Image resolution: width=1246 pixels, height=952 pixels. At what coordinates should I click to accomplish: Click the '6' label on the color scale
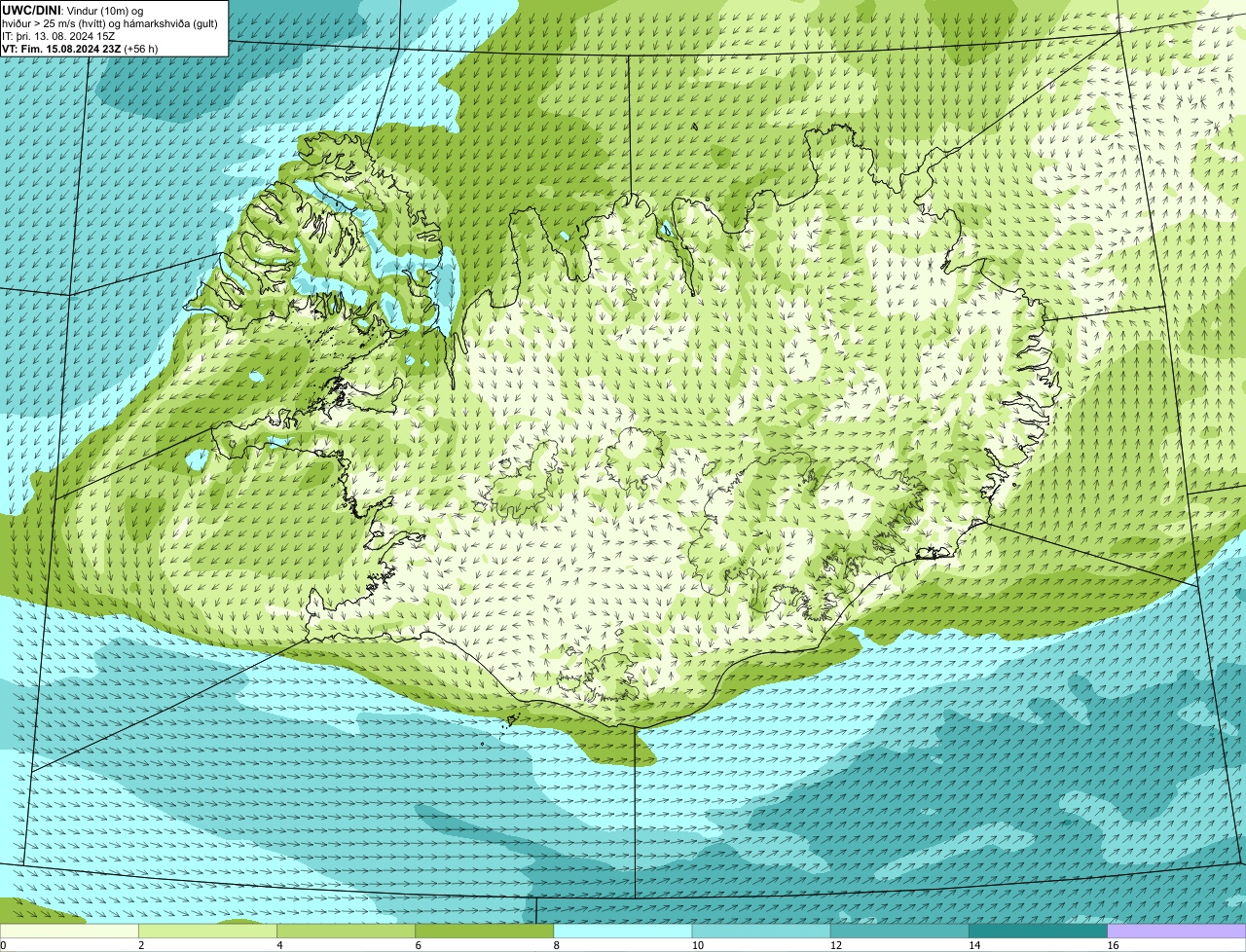pyautogui.click(x=419, y=945)
